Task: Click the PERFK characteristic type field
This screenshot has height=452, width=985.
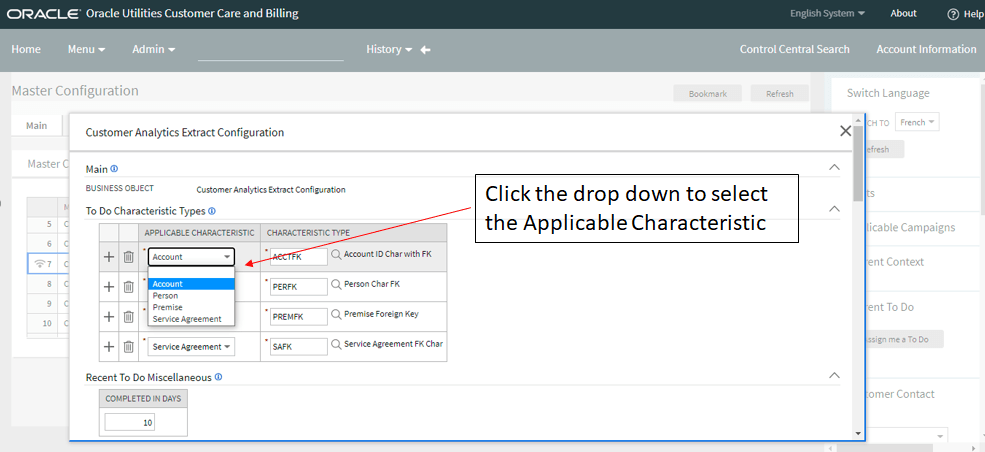Action: [298, 287]
